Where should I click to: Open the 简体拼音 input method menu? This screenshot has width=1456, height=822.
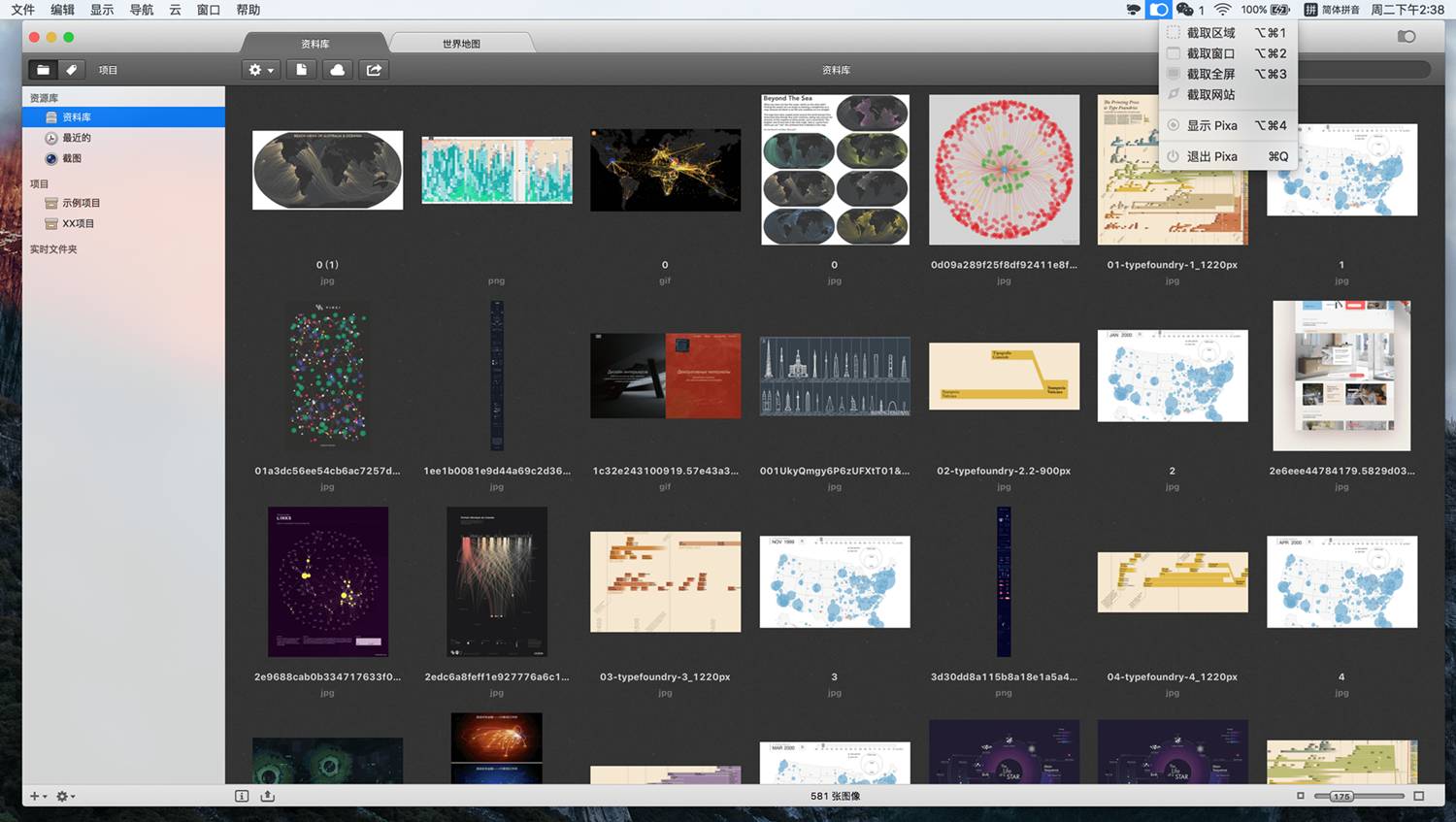pos(1332,10)
